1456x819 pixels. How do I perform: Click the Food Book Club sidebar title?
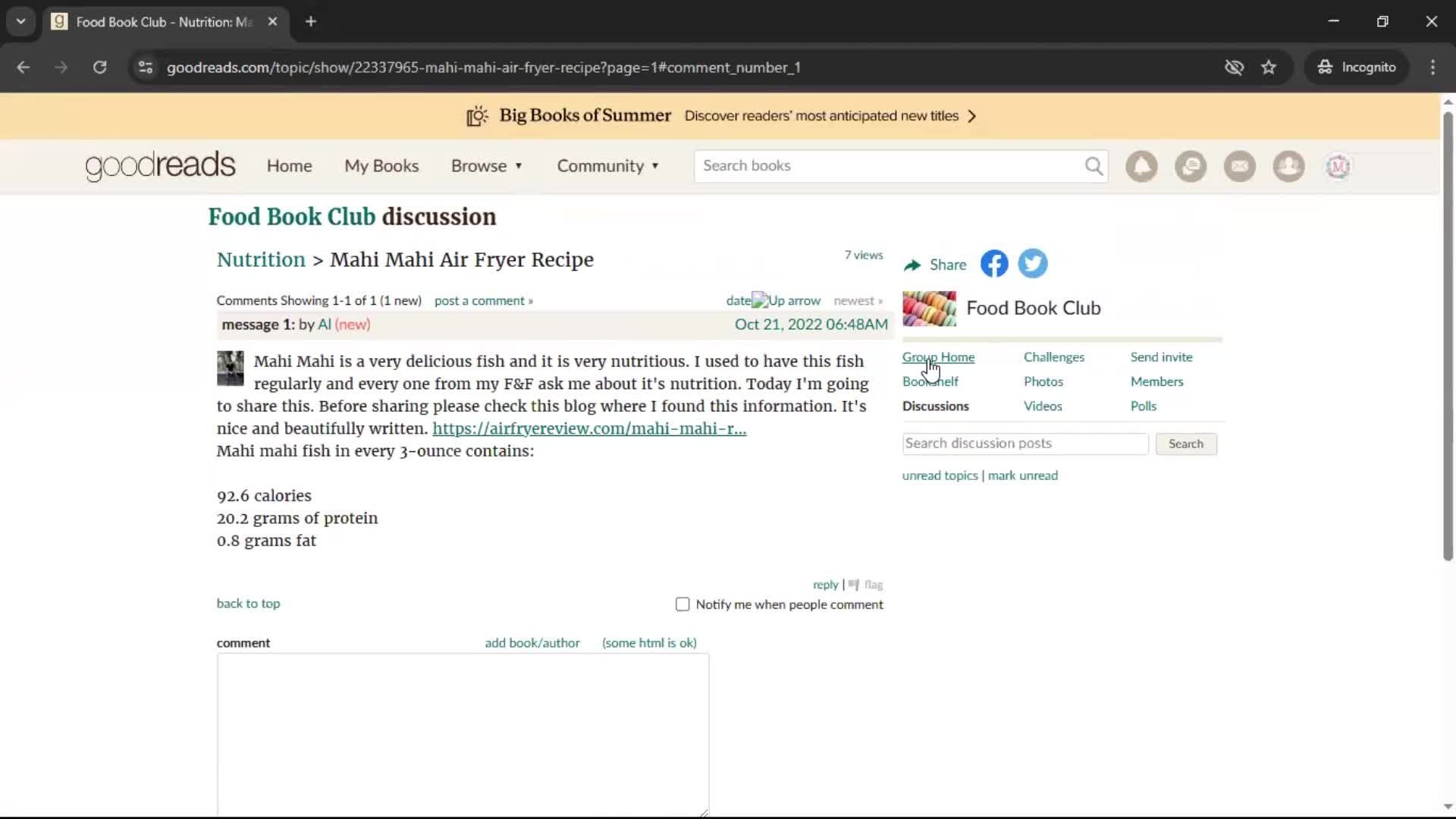coord(1033,309)
